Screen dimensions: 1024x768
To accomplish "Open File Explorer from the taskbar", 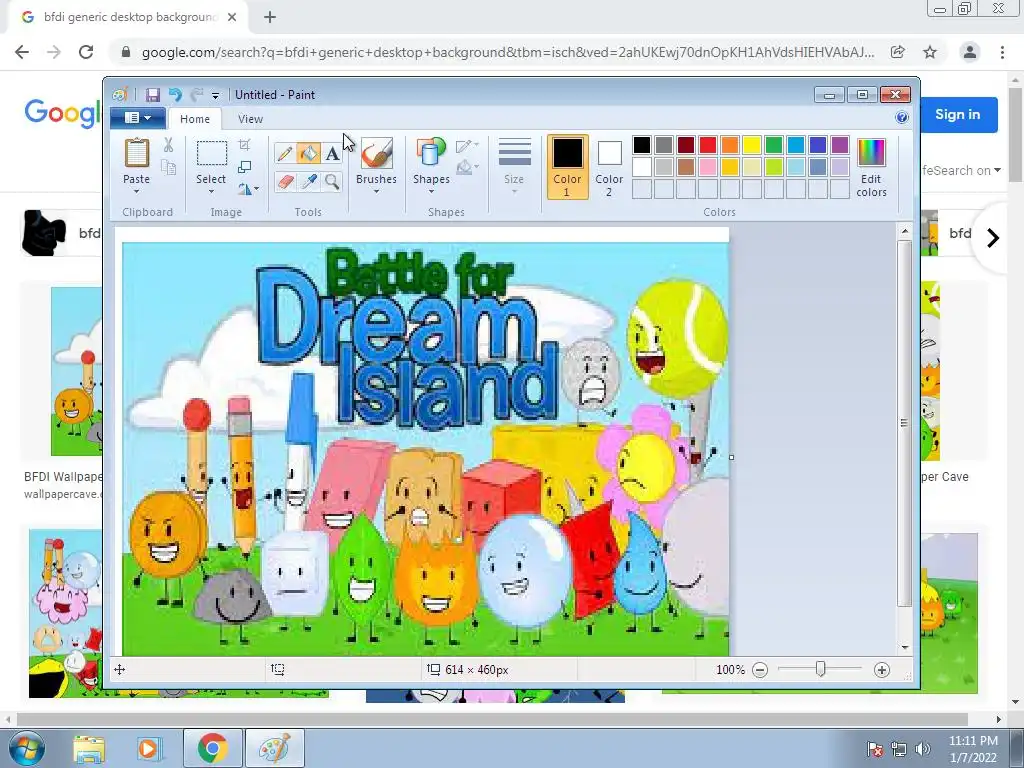I will [x=89, y=748].
